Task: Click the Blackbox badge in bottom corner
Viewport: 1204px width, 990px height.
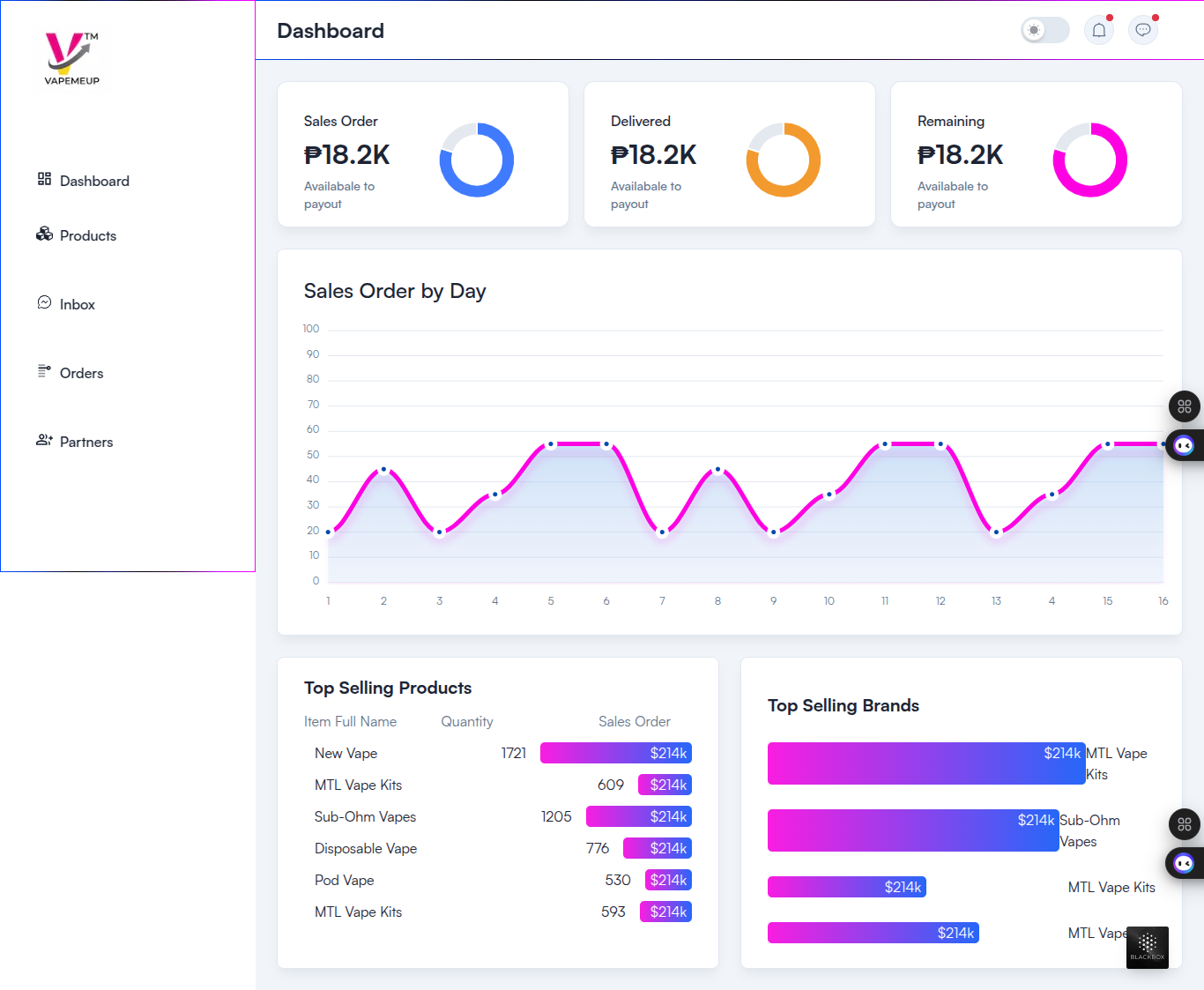Action: pos(1147,947)
